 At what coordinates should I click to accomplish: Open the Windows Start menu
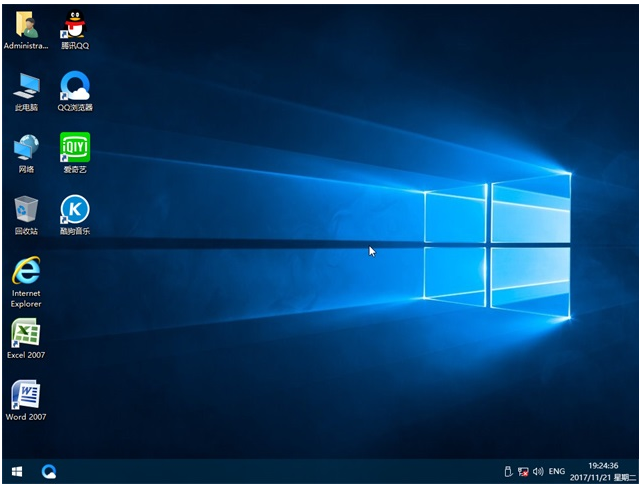click(17, 470)
